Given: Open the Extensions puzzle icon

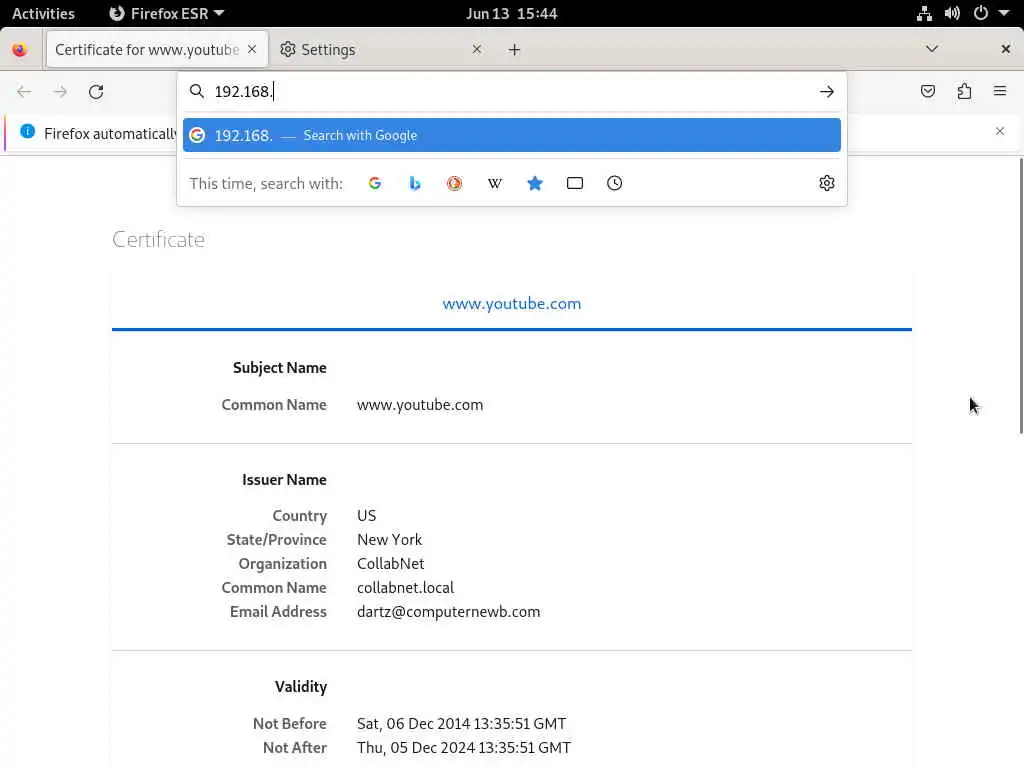Looking at the screenshot, I should point(965,91).
